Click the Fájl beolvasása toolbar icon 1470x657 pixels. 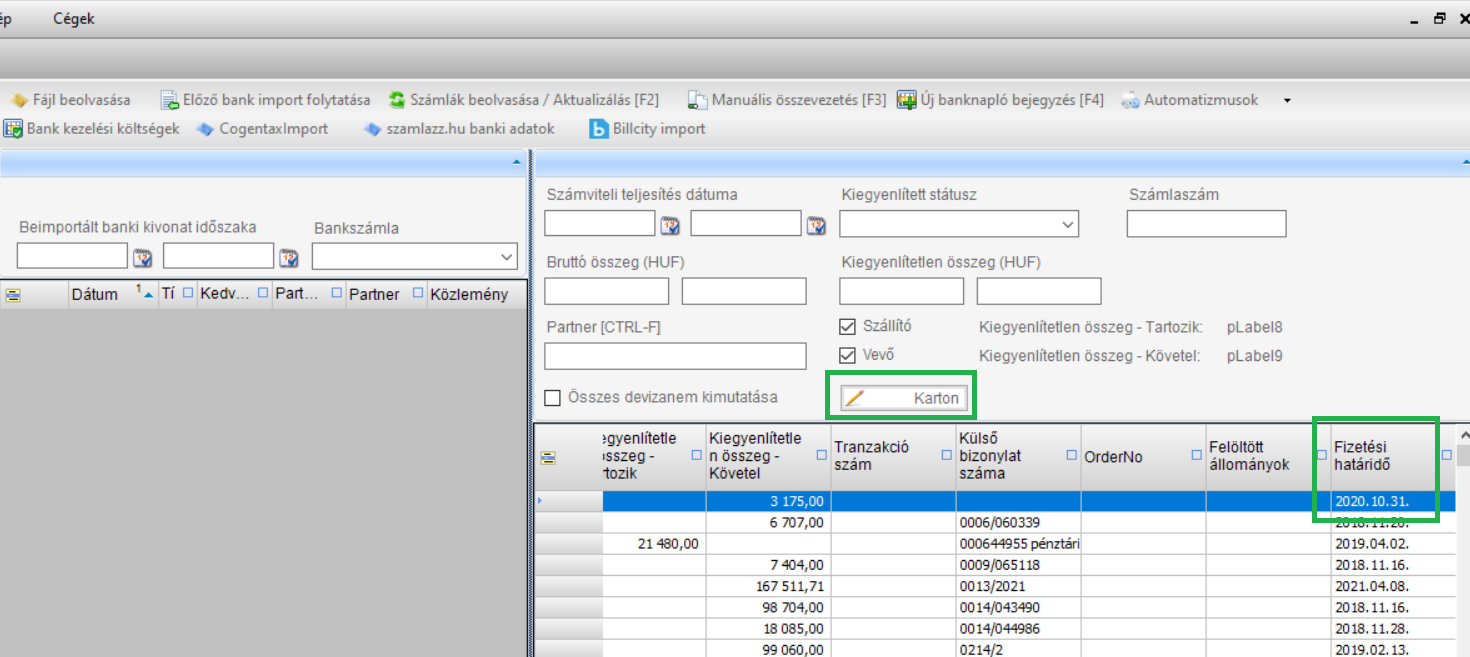coord(18,100)
